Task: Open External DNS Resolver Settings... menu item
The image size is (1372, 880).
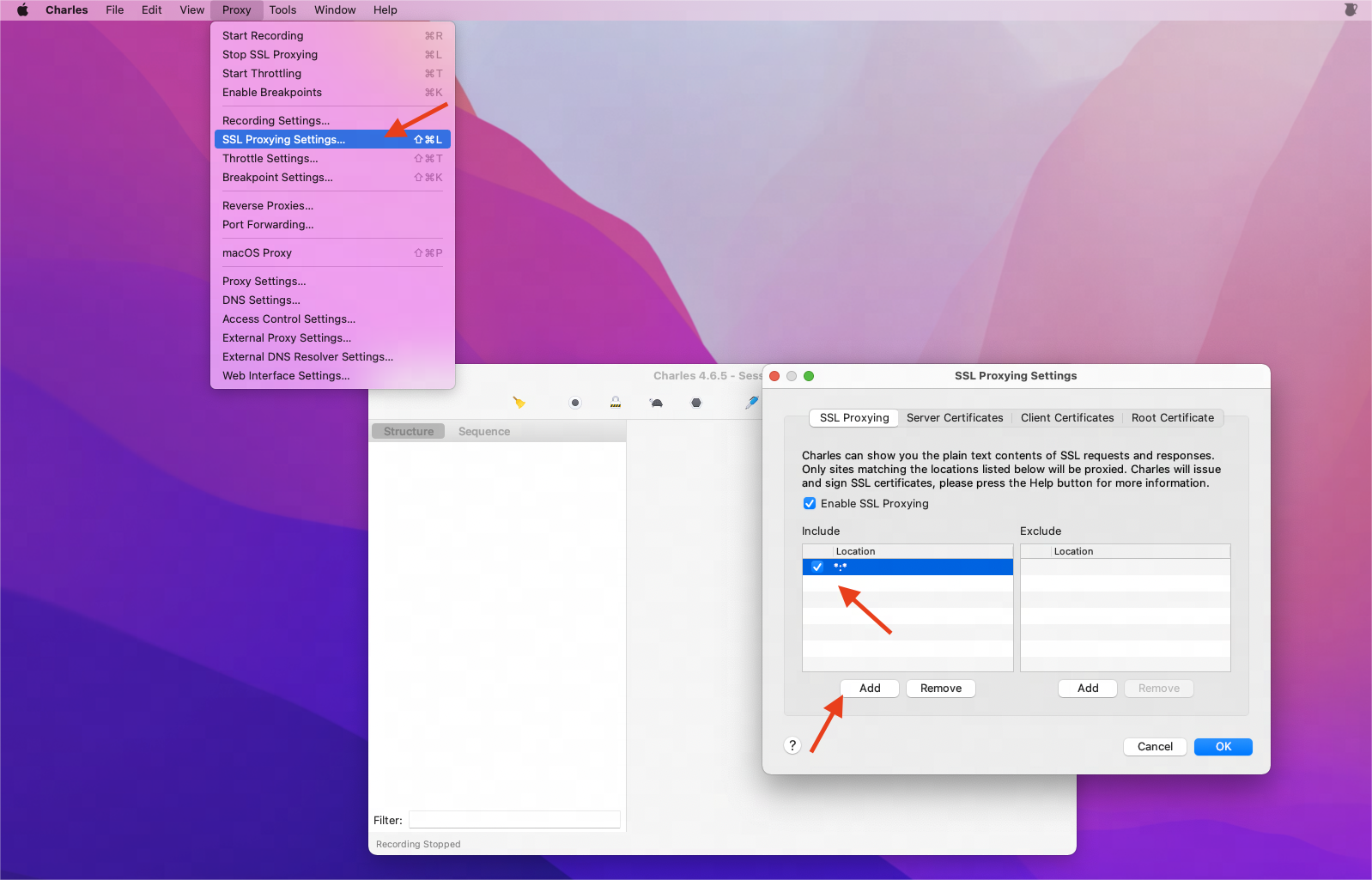Action: [x=332, y=357]
